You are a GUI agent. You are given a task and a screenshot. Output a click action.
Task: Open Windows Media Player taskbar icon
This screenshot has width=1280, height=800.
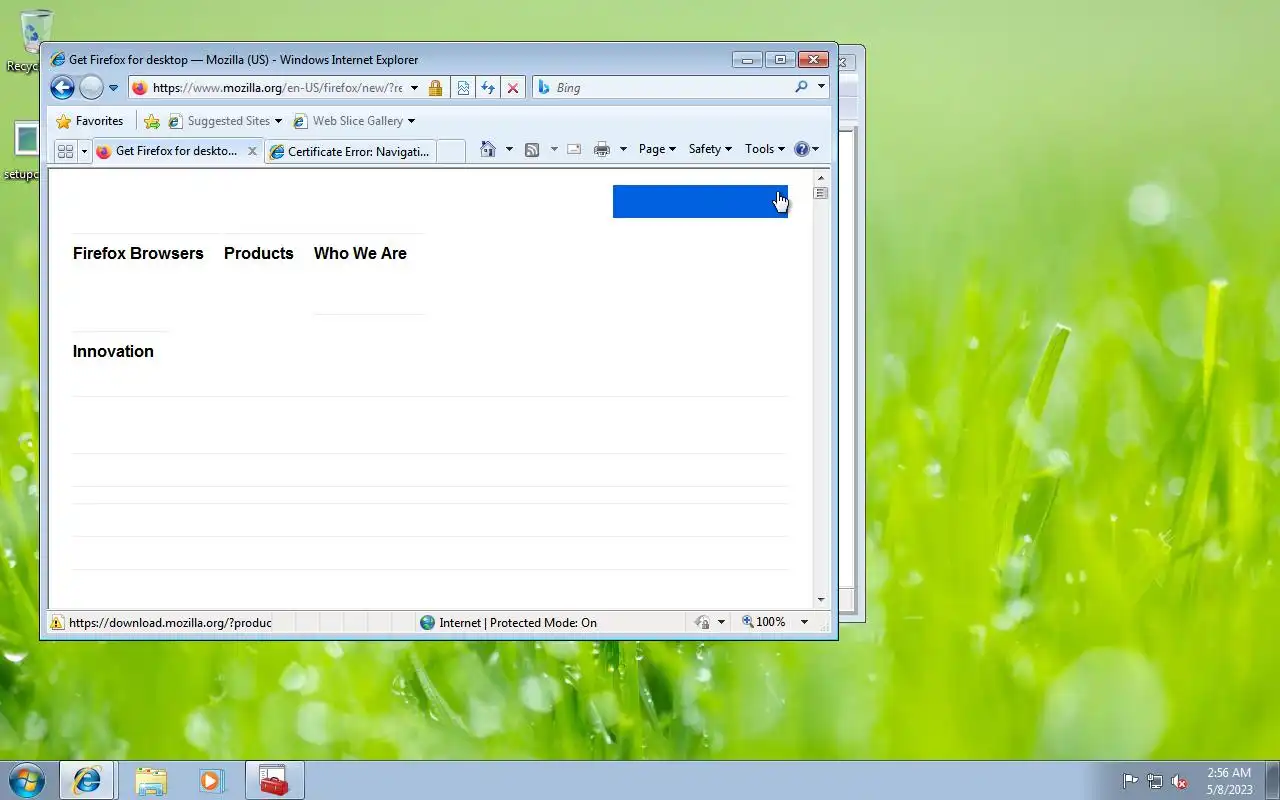211,780
